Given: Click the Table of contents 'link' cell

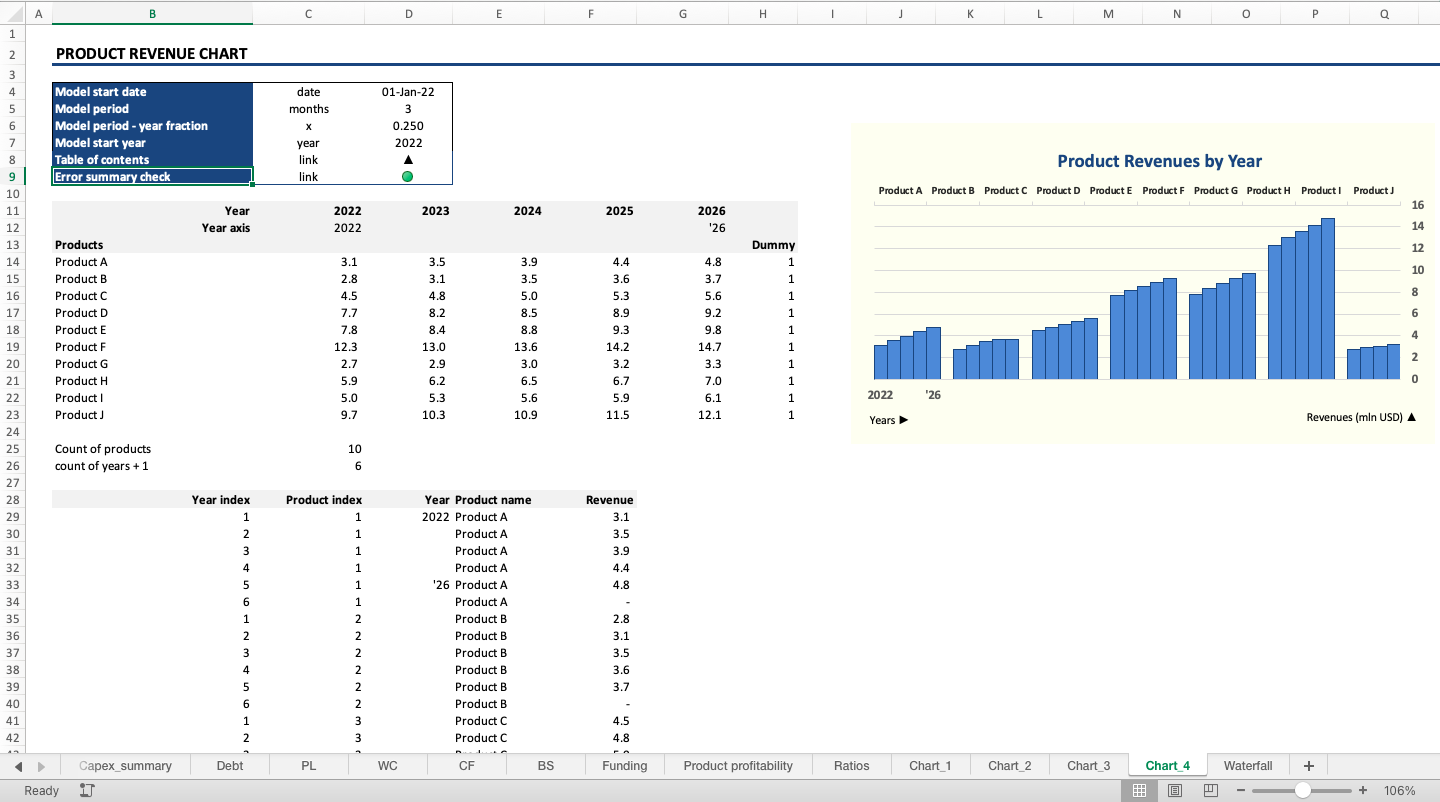Looking at the screenshot, I should [x=308, y=160].
